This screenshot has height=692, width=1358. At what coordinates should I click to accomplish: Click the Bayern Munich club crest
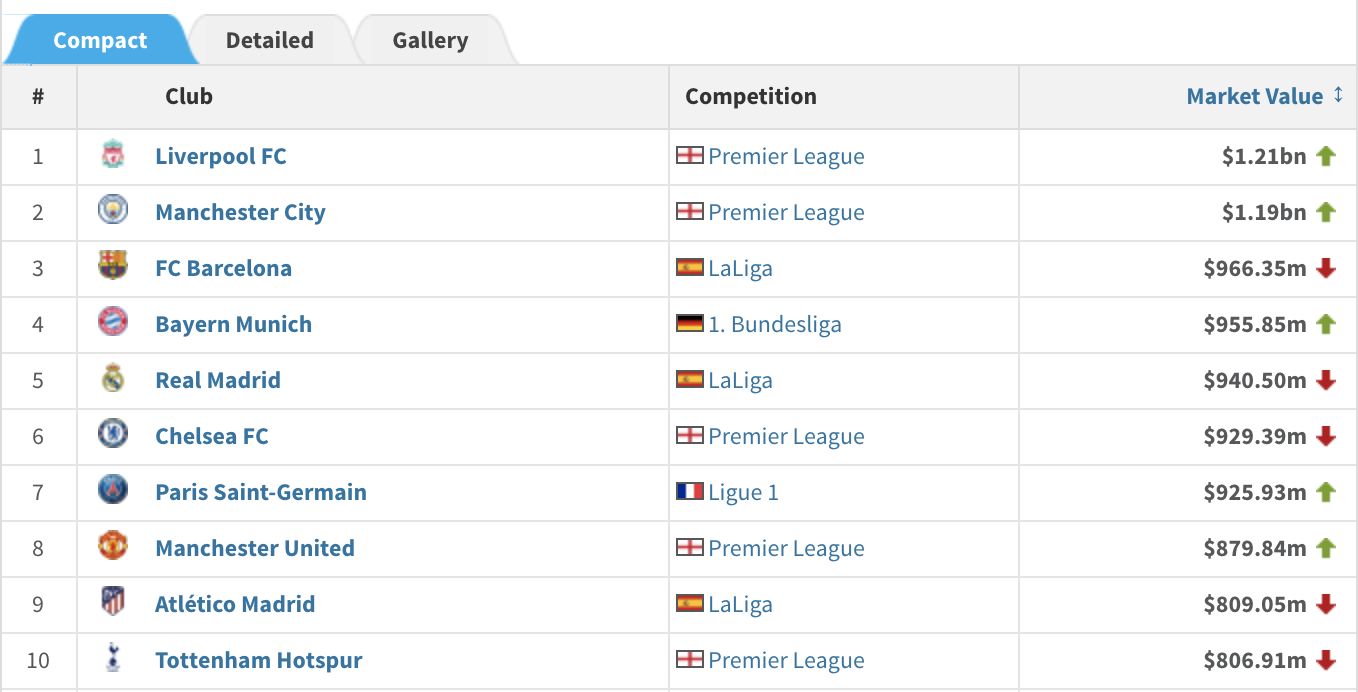[113, 323]
